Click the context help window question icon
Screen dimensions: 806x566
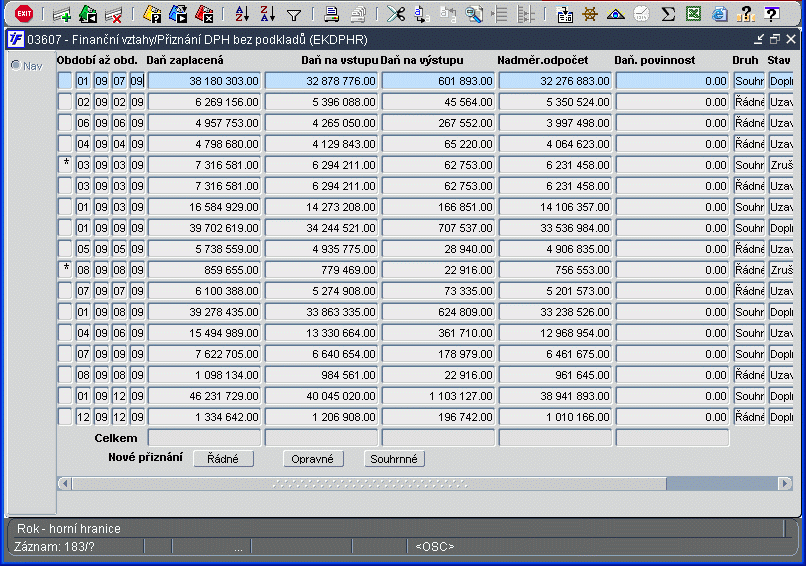772,14
